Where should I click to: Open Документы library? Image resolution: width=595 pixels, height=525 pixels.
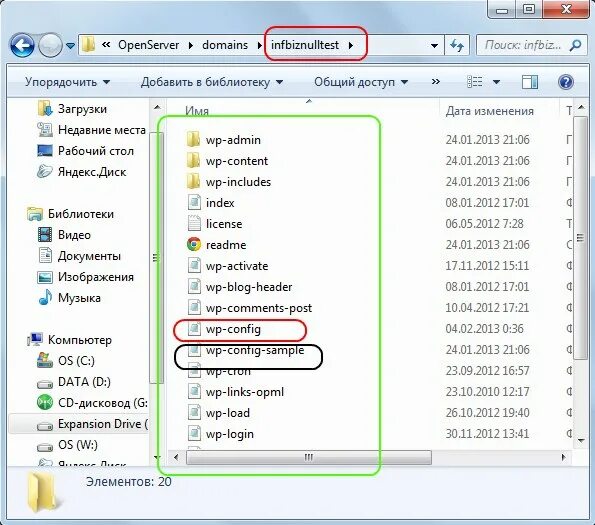pos(89,256)
